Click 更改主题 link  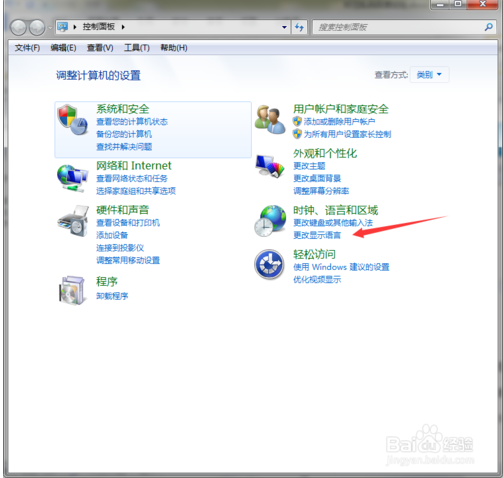(309, 166)
